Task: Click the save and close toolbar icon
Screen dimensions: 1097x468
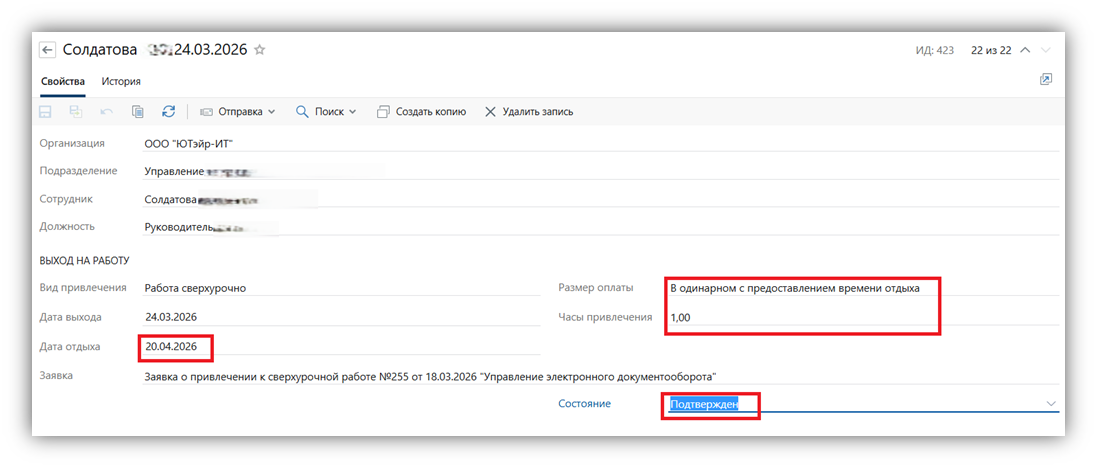Action: click(76, 112)
